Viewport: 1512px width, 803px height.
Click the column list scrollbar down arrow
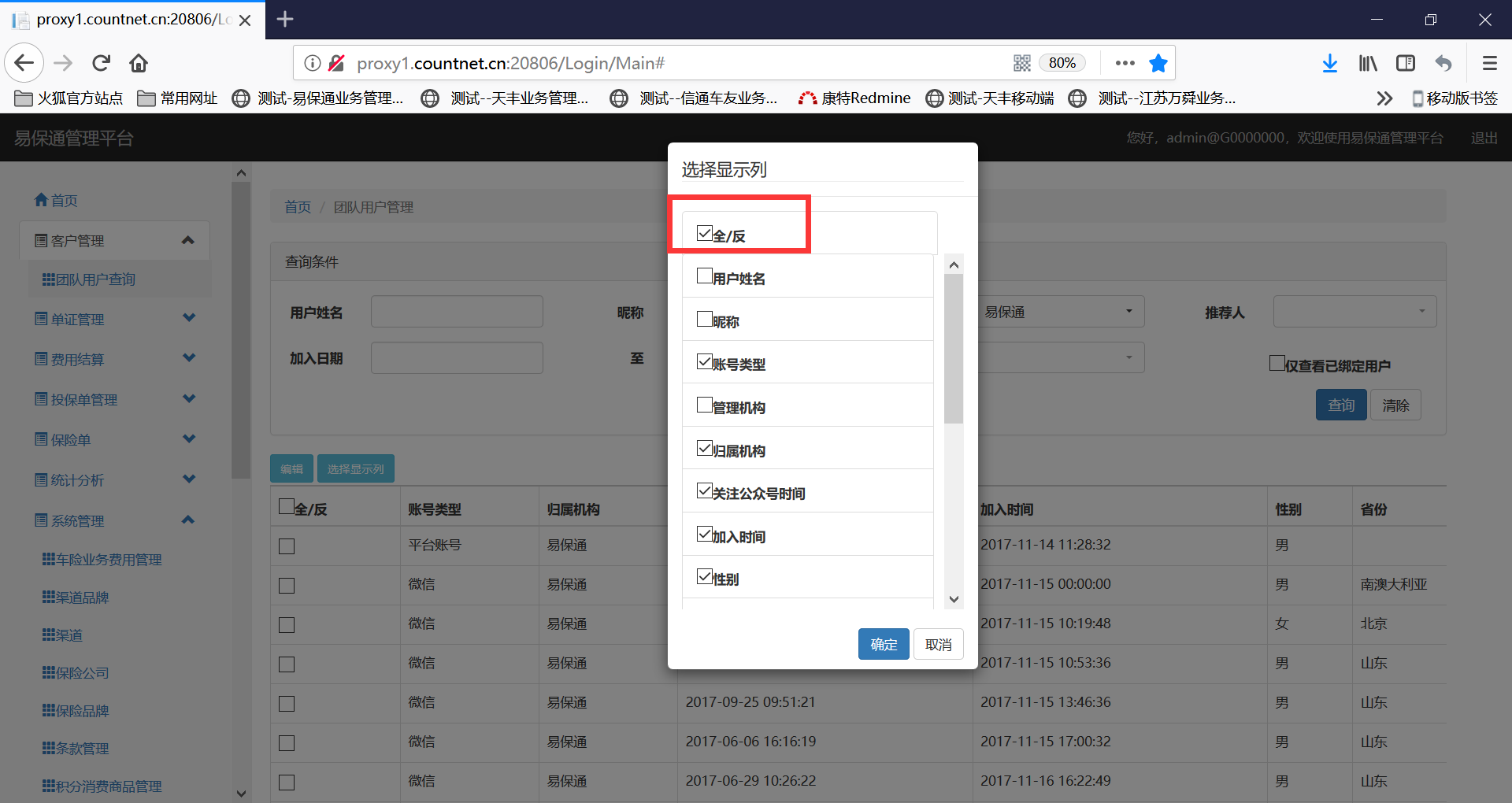[954, 599]
